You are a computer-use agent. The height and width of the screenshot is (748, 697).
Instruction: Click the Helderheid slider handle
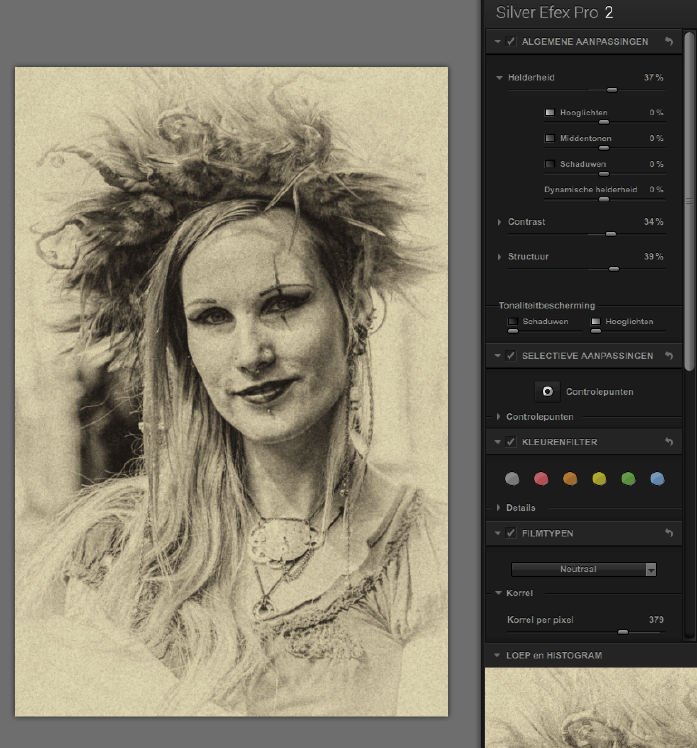(x=612, y=90)
